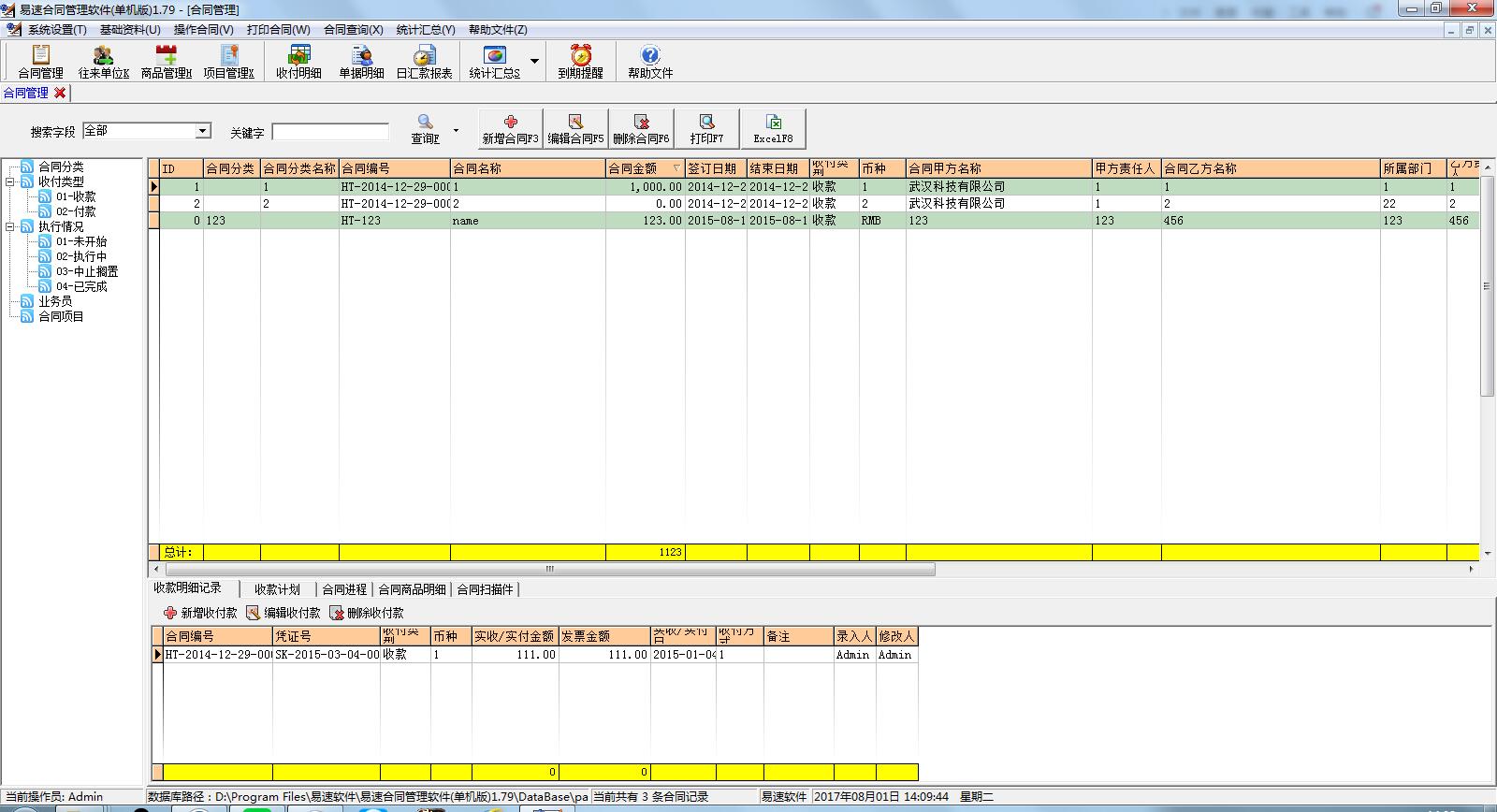
Task: Open 帮助文件 help icon
Action: point(649,62)
